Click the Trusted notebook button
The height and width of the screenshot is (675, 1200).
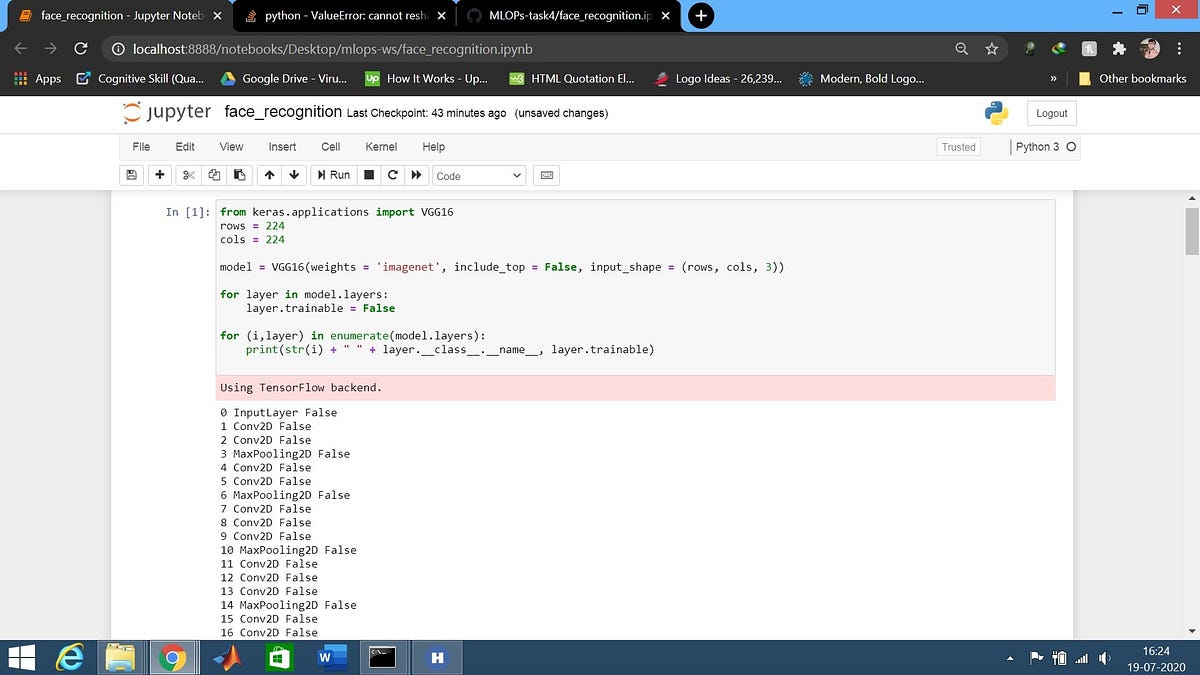[957, 146]
